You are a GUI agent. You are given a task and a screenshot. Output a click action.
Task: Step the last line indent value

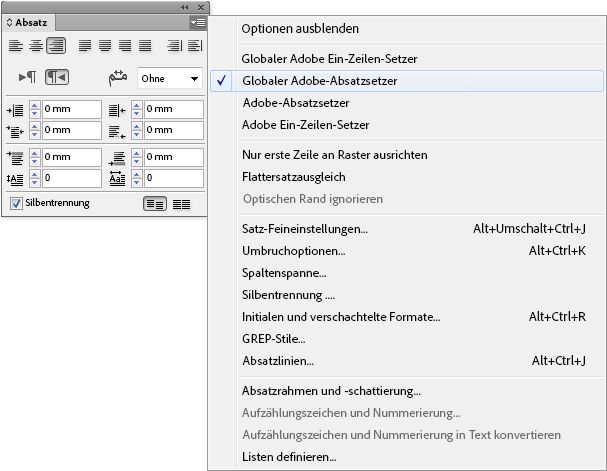(x=137, y=131)
